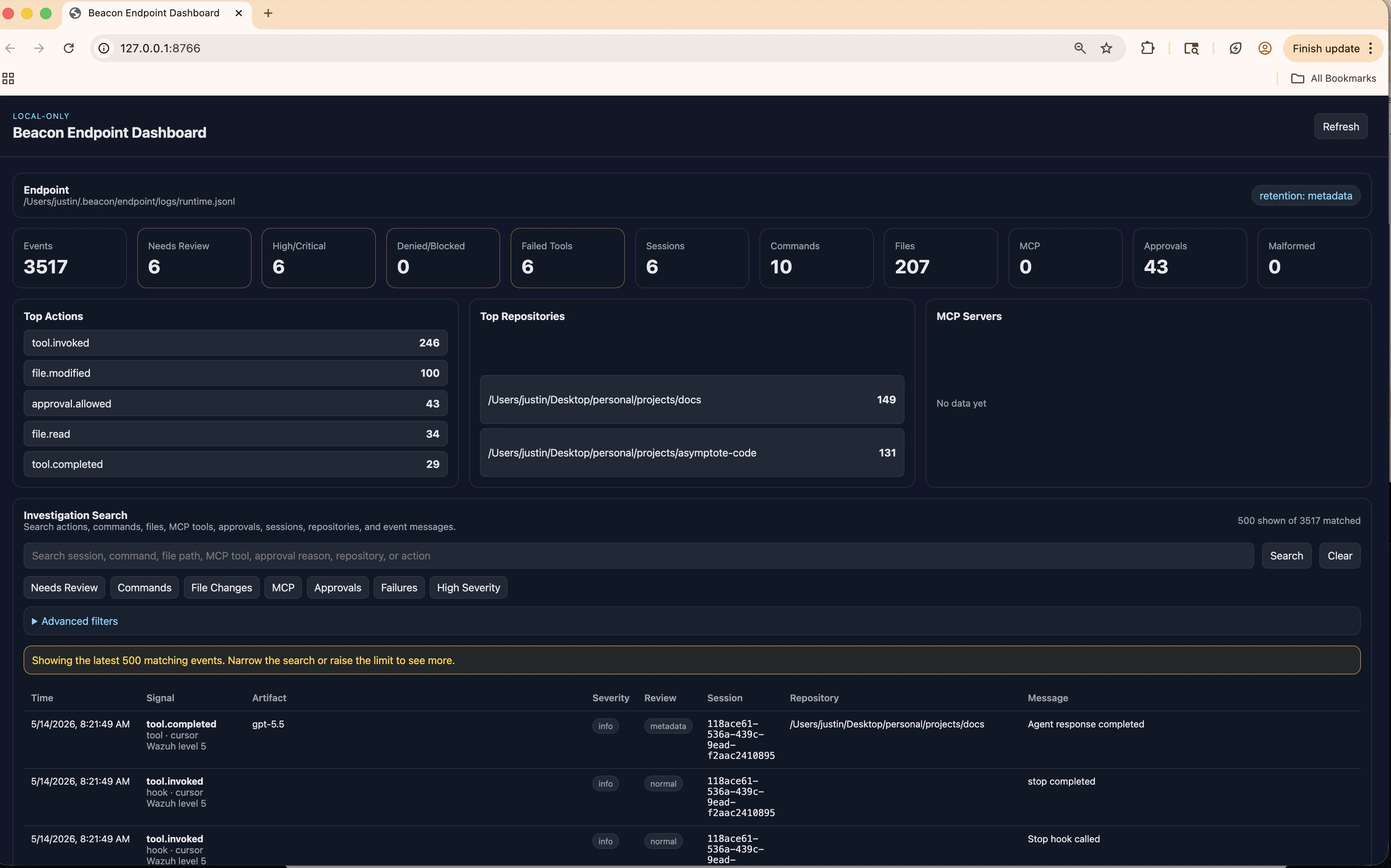Reload the page with the refresh icon
The height and width of the screenshot is (868, 1391).
[x=69, y=48]
